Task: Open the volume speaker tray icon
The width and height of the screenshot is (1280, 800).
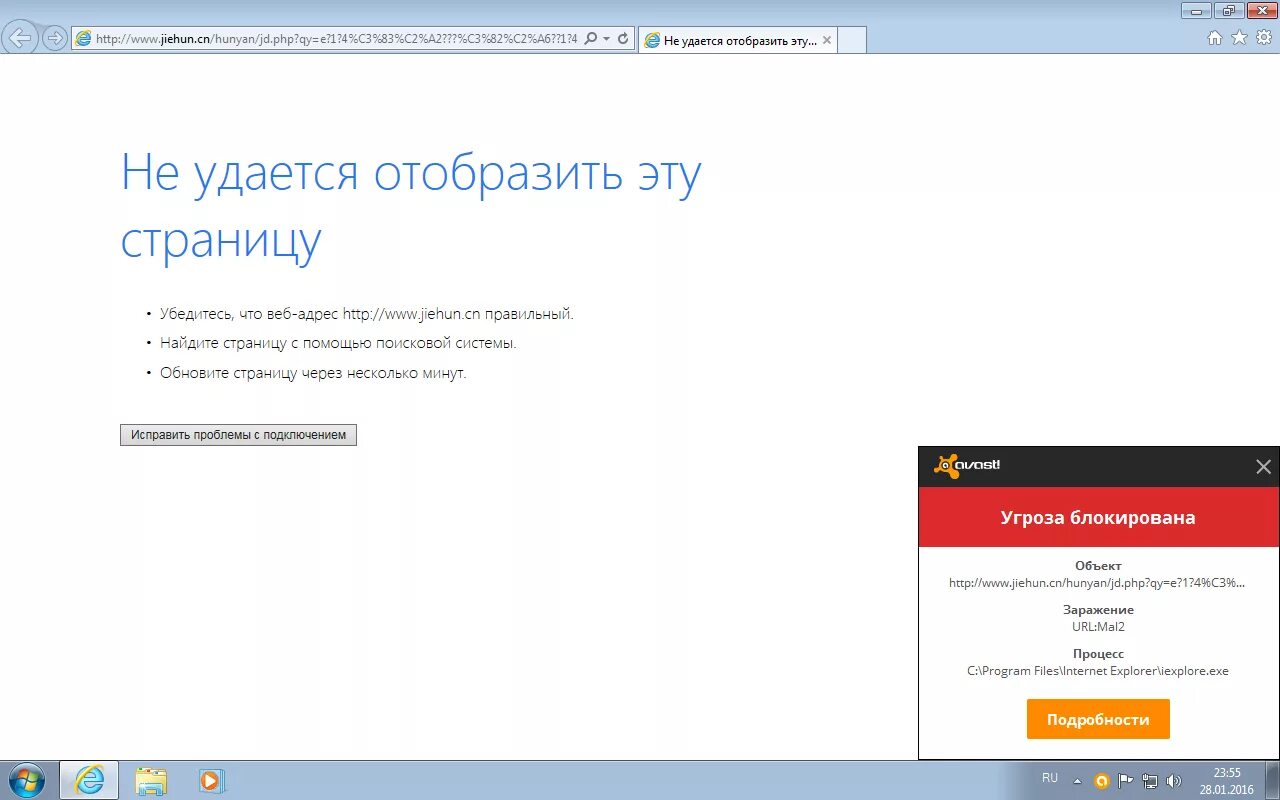Action: click(1174, 781)
